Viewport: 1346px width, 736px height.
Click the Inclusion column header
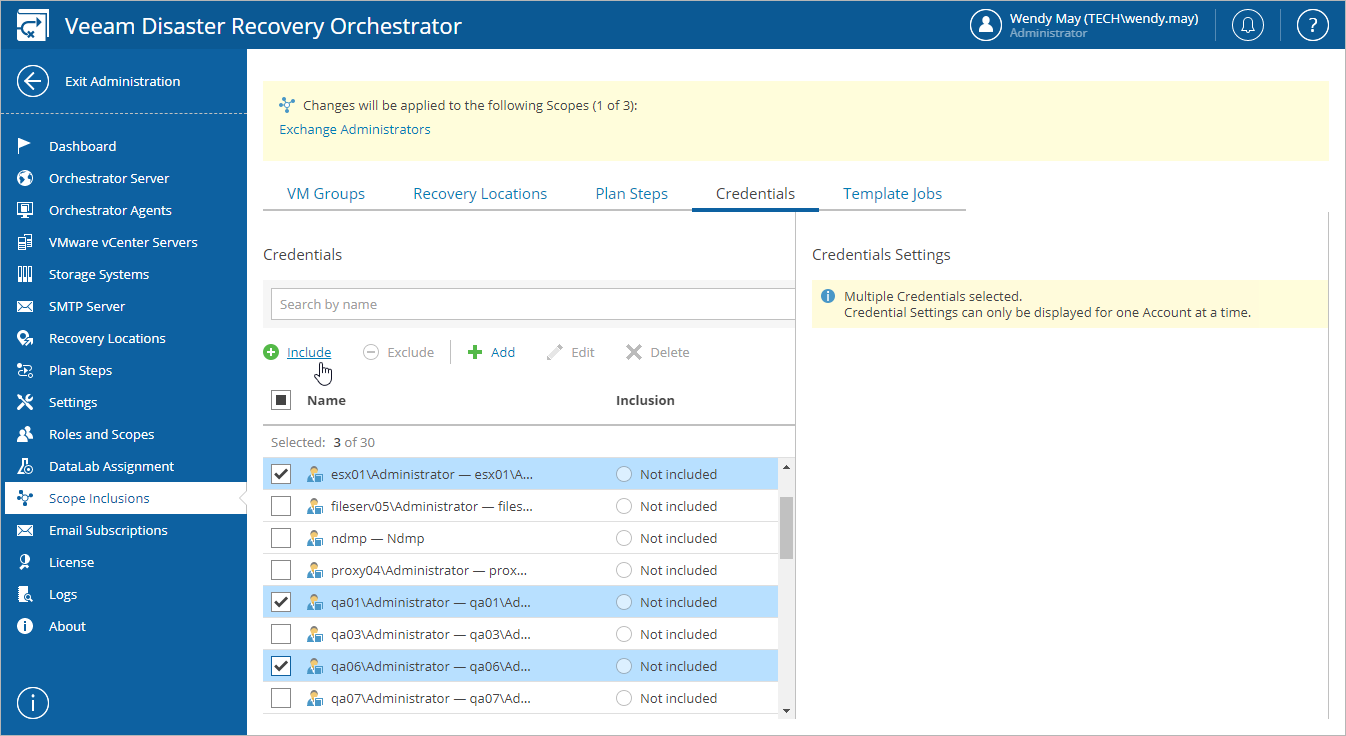click(645, 400)
